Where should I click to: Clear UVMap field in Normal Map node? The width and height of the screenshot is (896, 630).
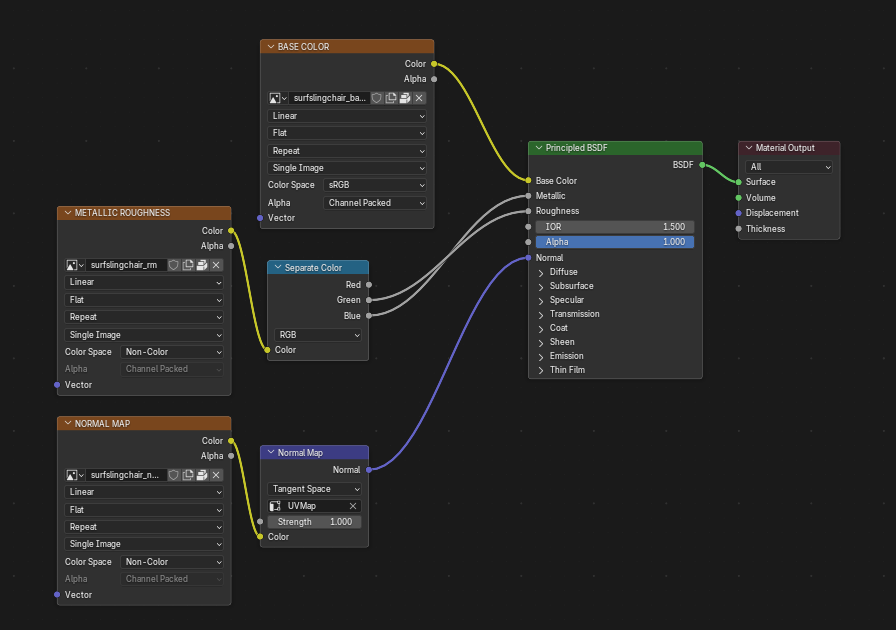[x=353, y=506]
